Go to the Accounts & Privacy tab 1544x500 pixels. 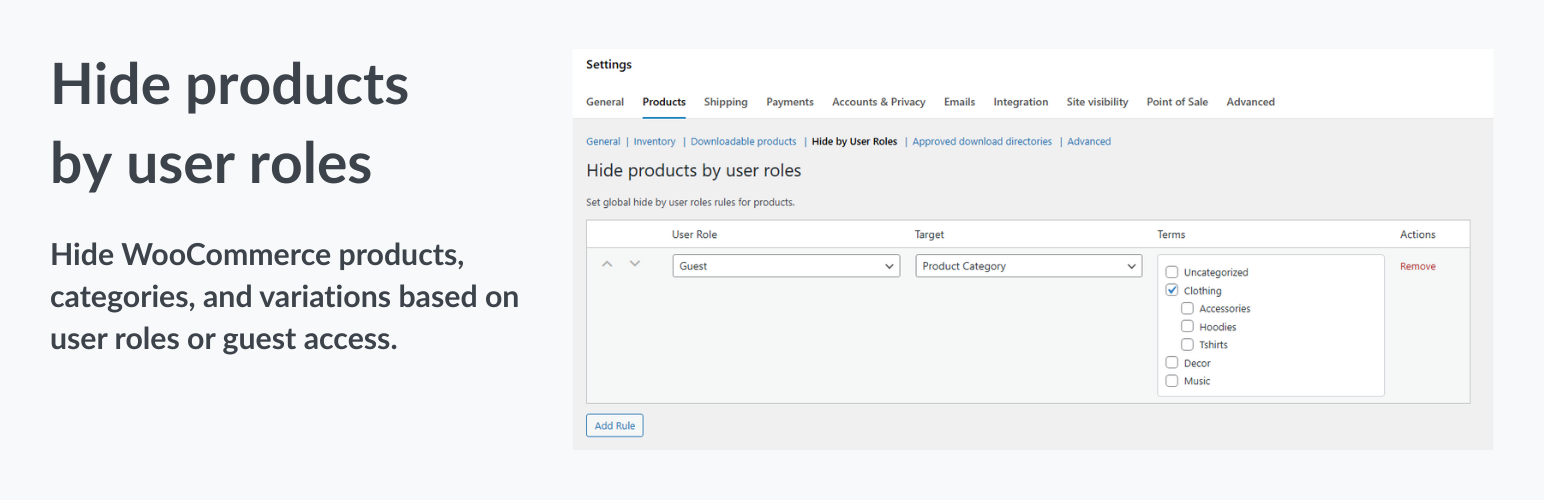tap(878, 102)
